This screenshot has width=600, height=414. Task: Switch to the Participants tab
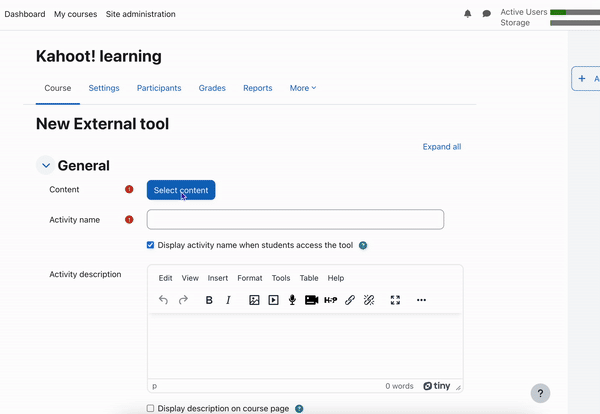[x=159, y=88]
